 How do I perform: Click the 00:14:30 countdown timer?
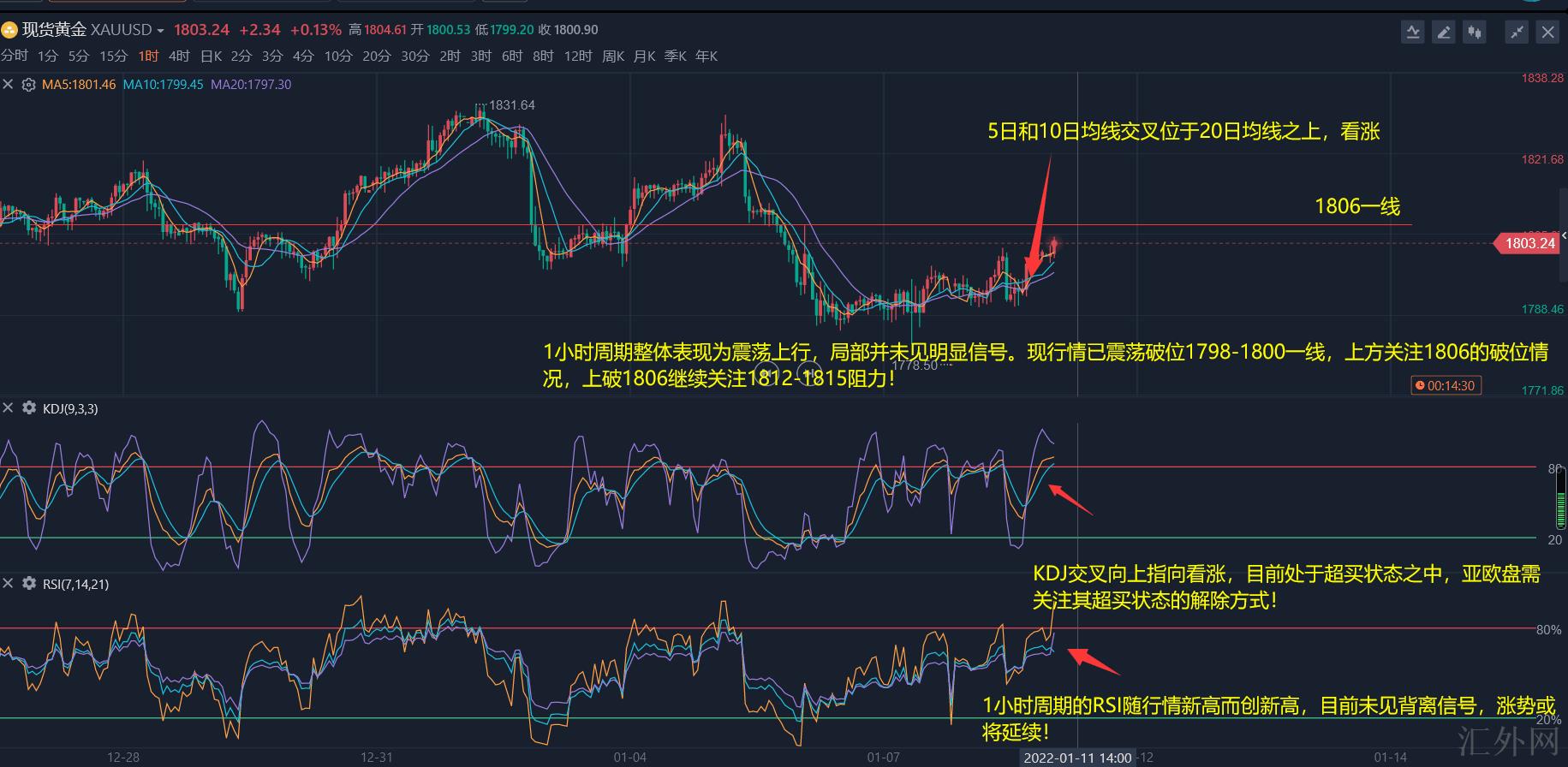coord(1446,386)
